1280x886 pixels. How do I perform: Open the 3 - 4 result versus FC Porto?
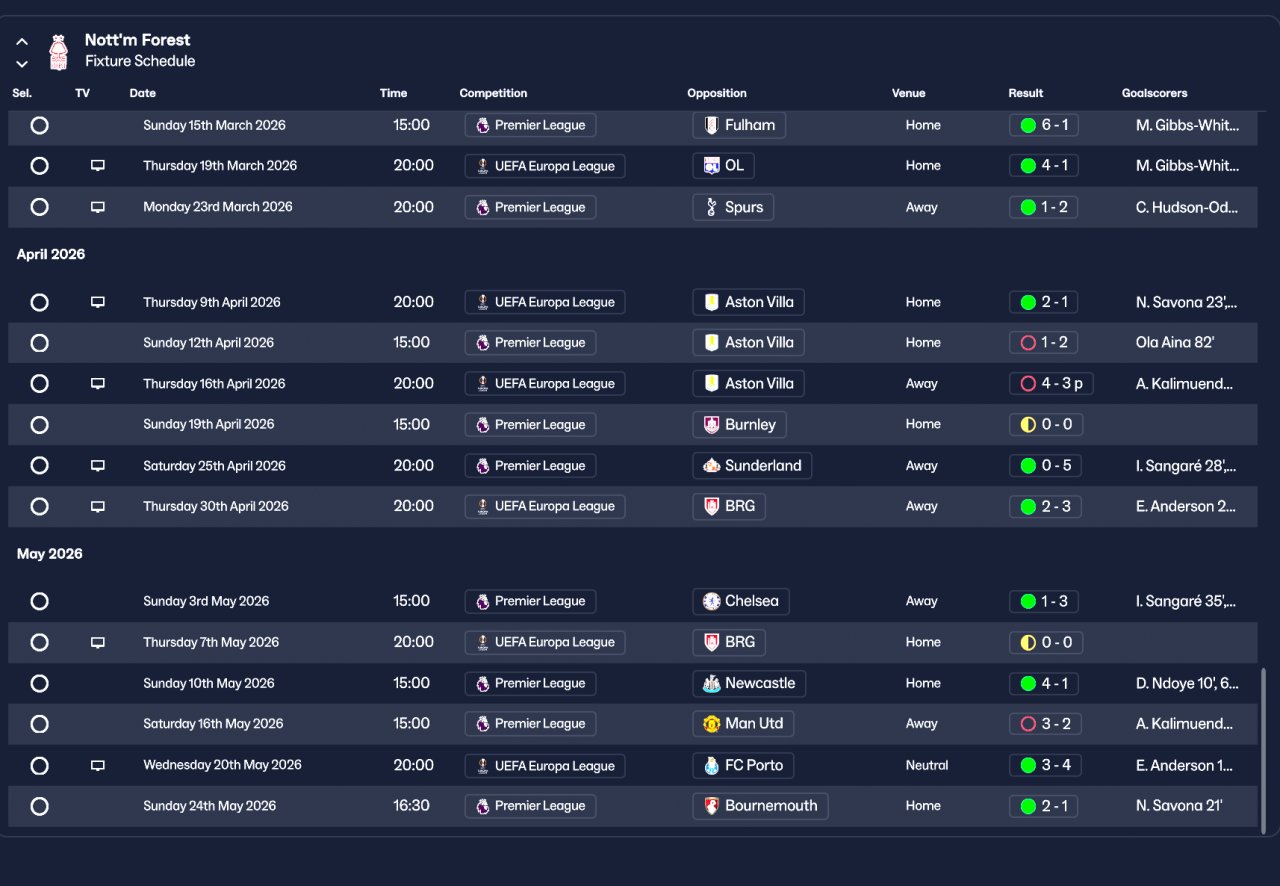[x=1046, y=766]
